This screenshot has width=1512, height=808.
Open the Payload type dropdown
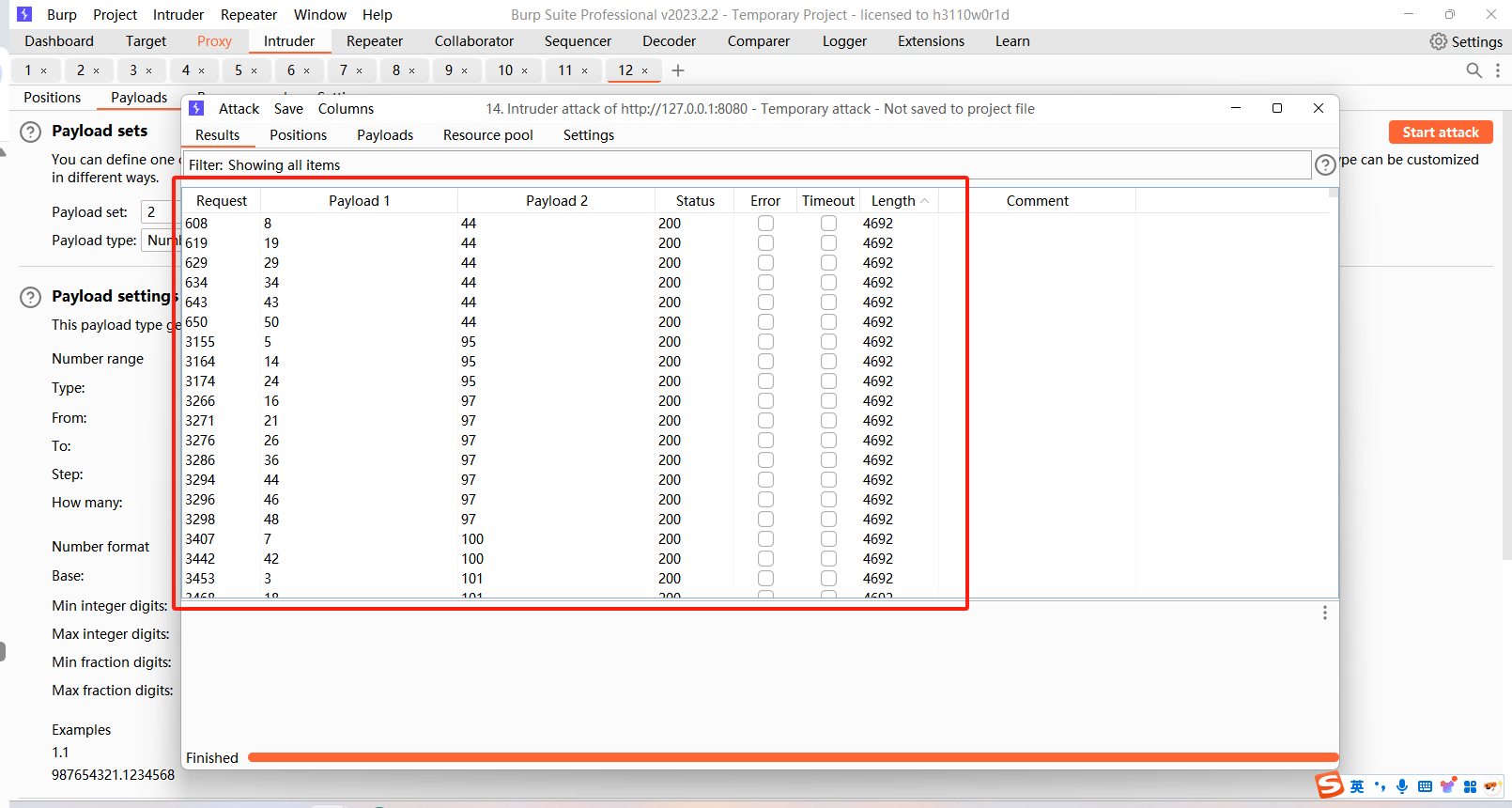point(162,241)
